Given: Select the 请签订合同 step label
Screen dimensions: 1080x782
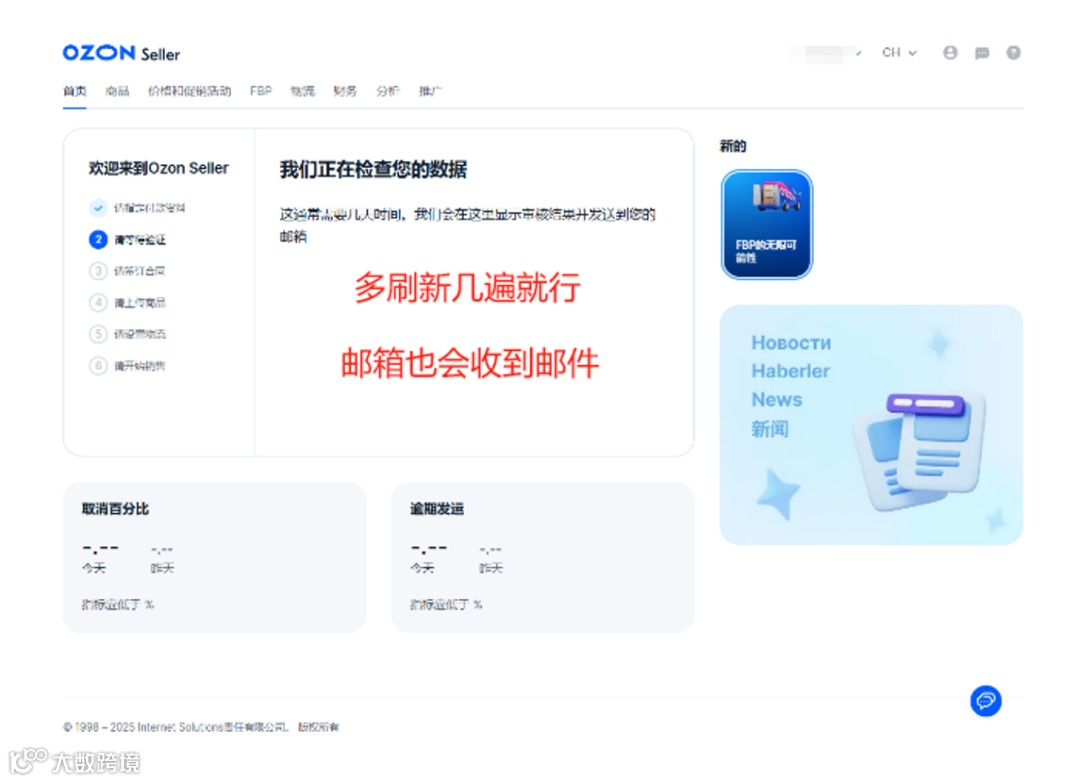Looking at the screenshot, I should pos(139,271).
